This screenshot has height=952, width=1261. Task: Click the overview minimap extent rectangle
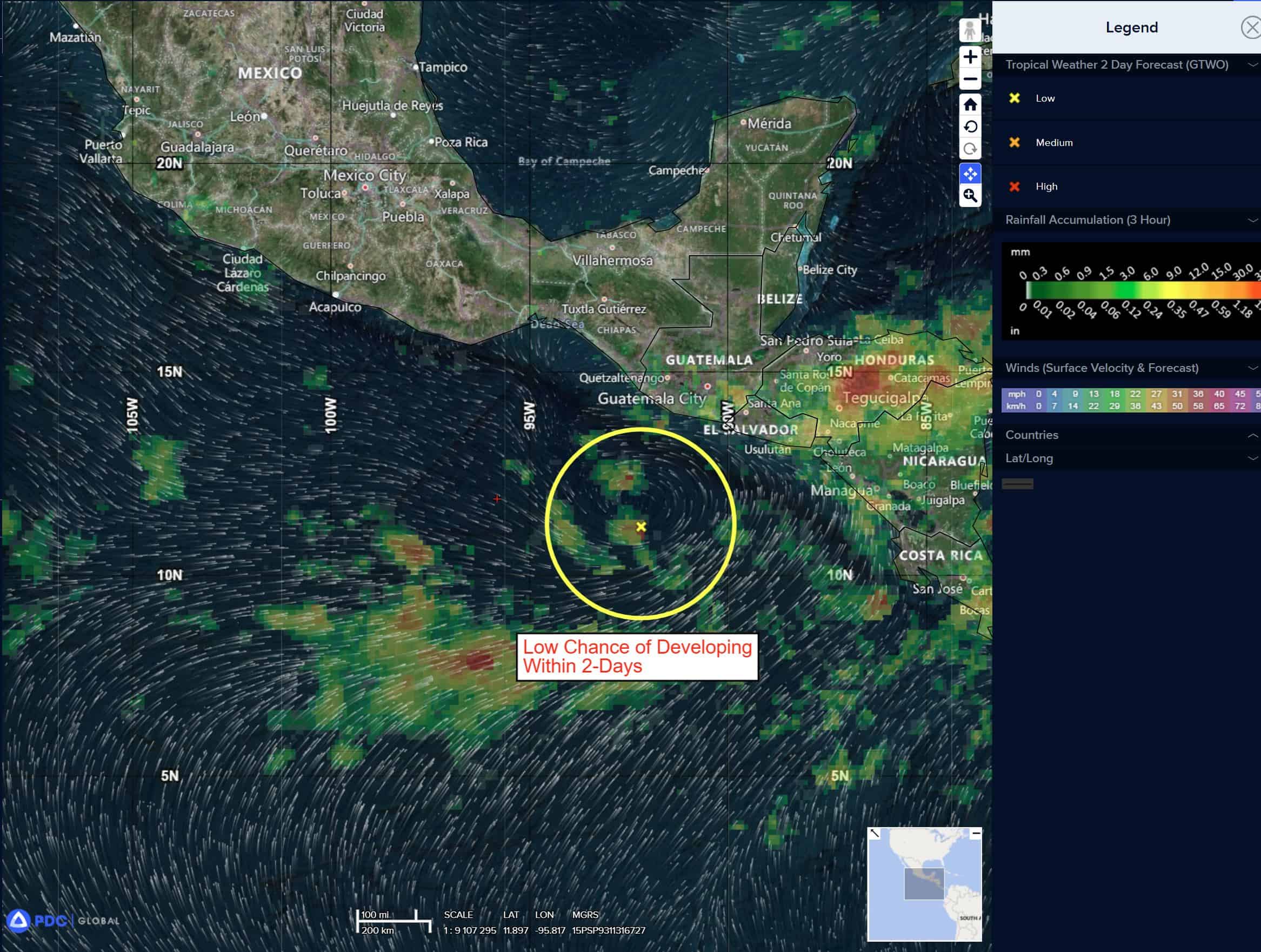pyautogui.click(x=924, y=883)
